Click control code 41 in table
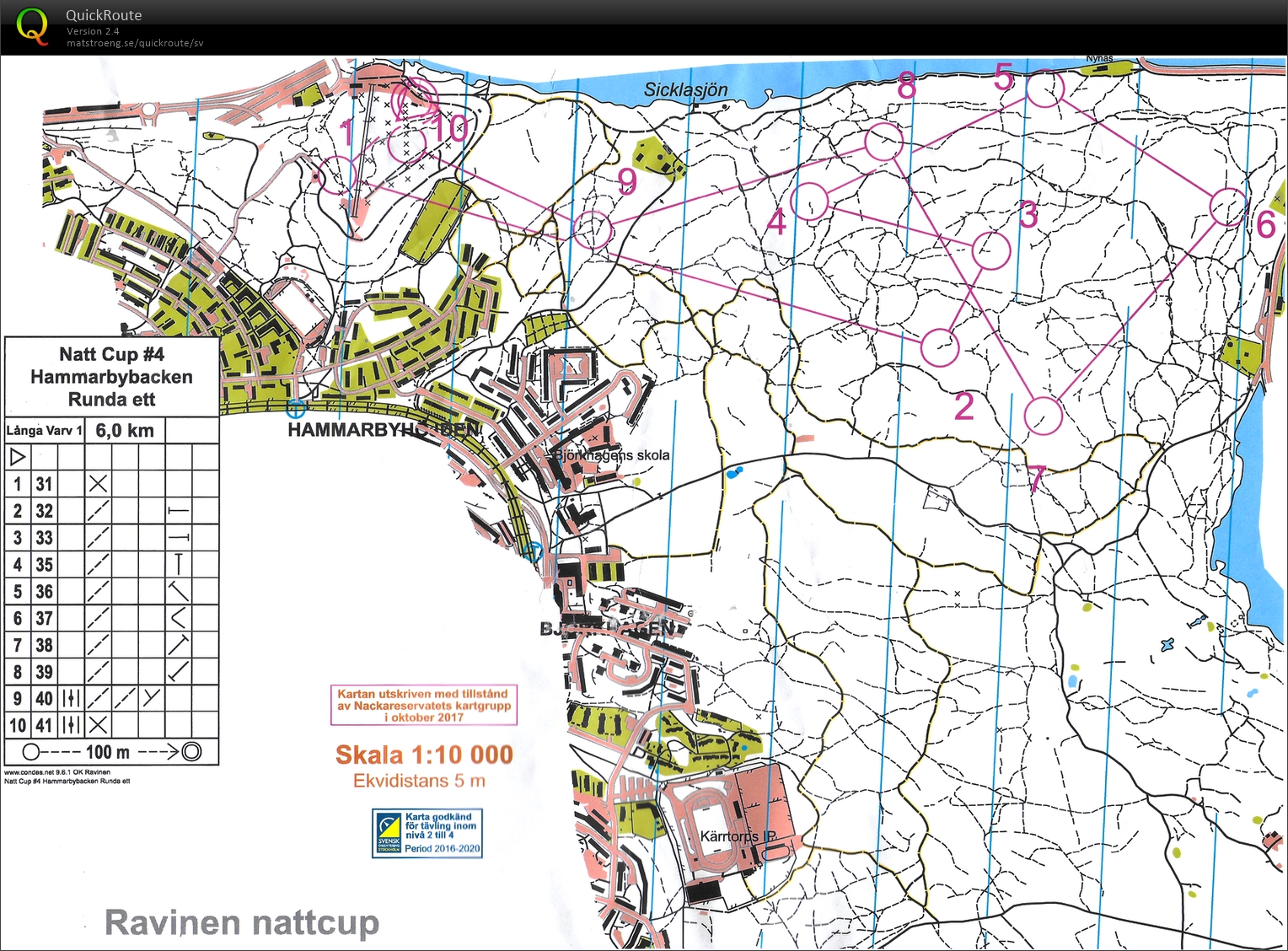The width and height of the screenshot is (1288, 951). (x=44, y=725)
